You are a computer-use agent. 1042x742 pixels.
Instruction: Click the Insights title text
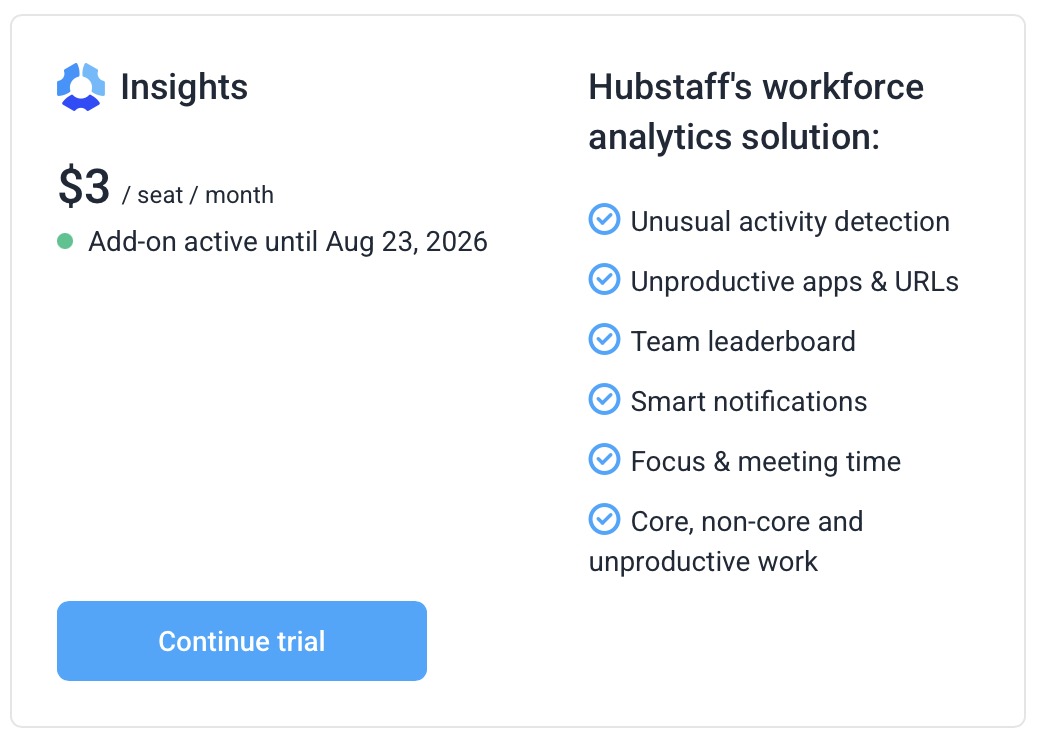point(184,87)
